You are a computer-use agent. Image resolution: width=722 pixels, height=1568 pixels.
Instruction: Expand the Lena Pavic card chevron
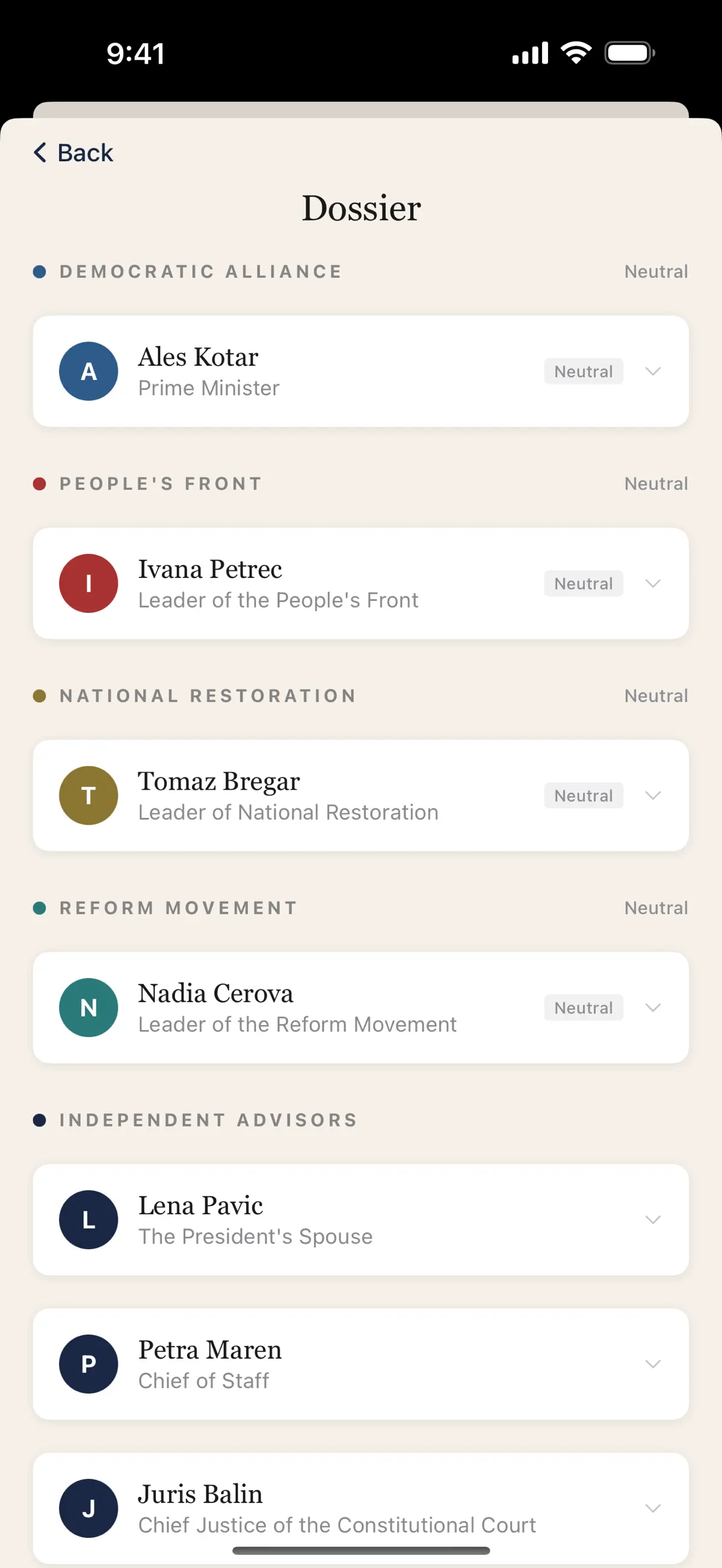pyautogui.click(x=653, y=1220)
